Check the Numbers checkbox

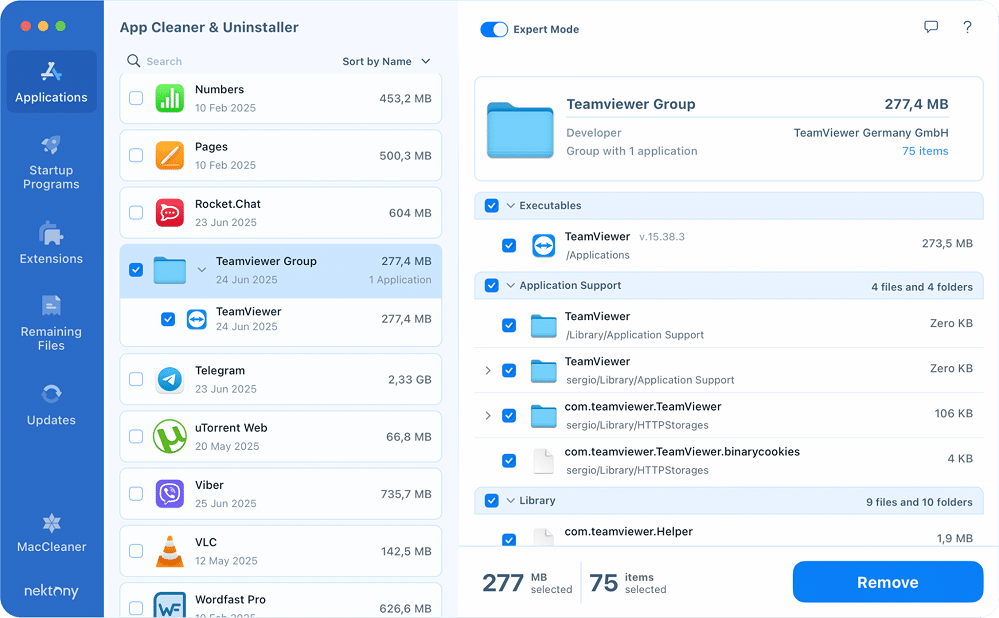click(x=136, y=98)
